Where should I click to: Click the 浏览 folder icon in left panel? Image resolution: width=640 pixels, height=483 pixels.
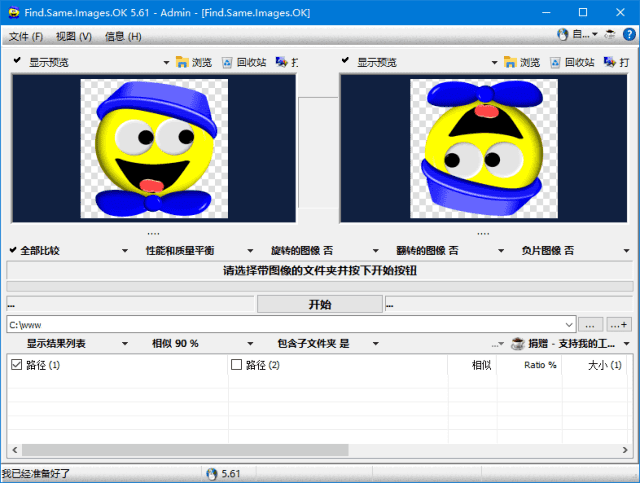tap(182, 62)
